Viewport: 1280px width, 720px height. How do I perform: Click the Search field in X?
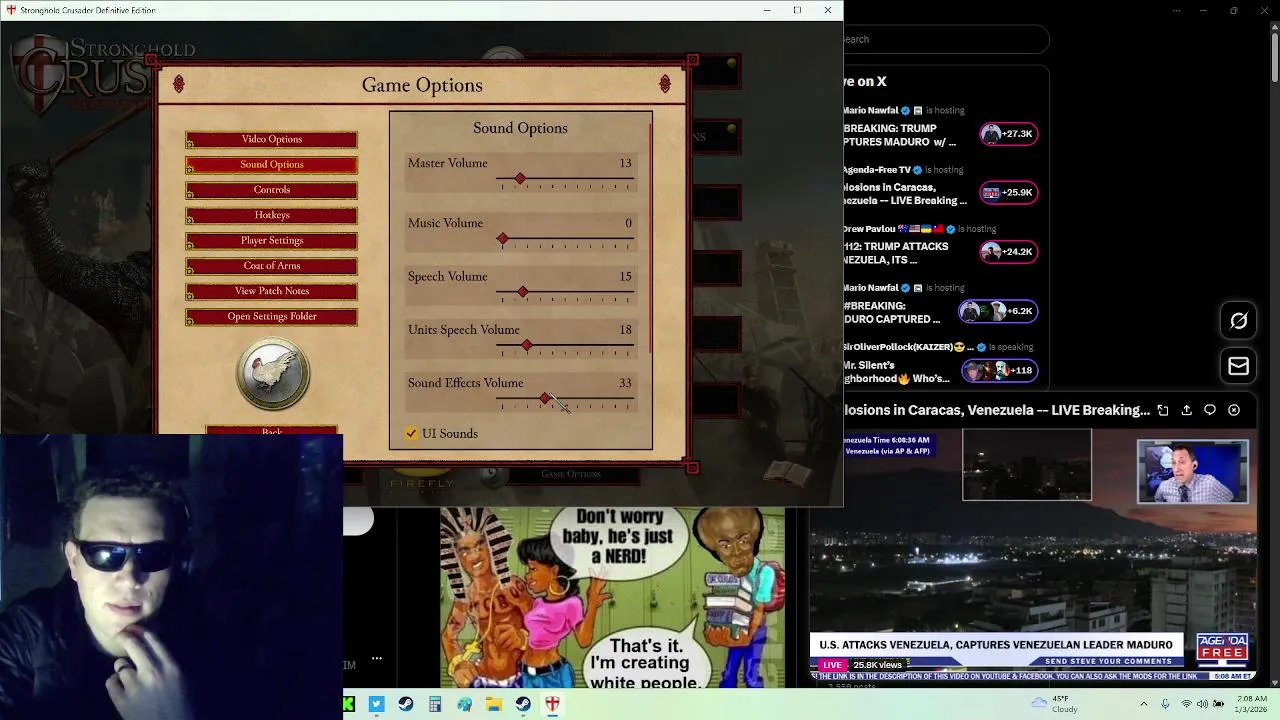coord(945,39)
